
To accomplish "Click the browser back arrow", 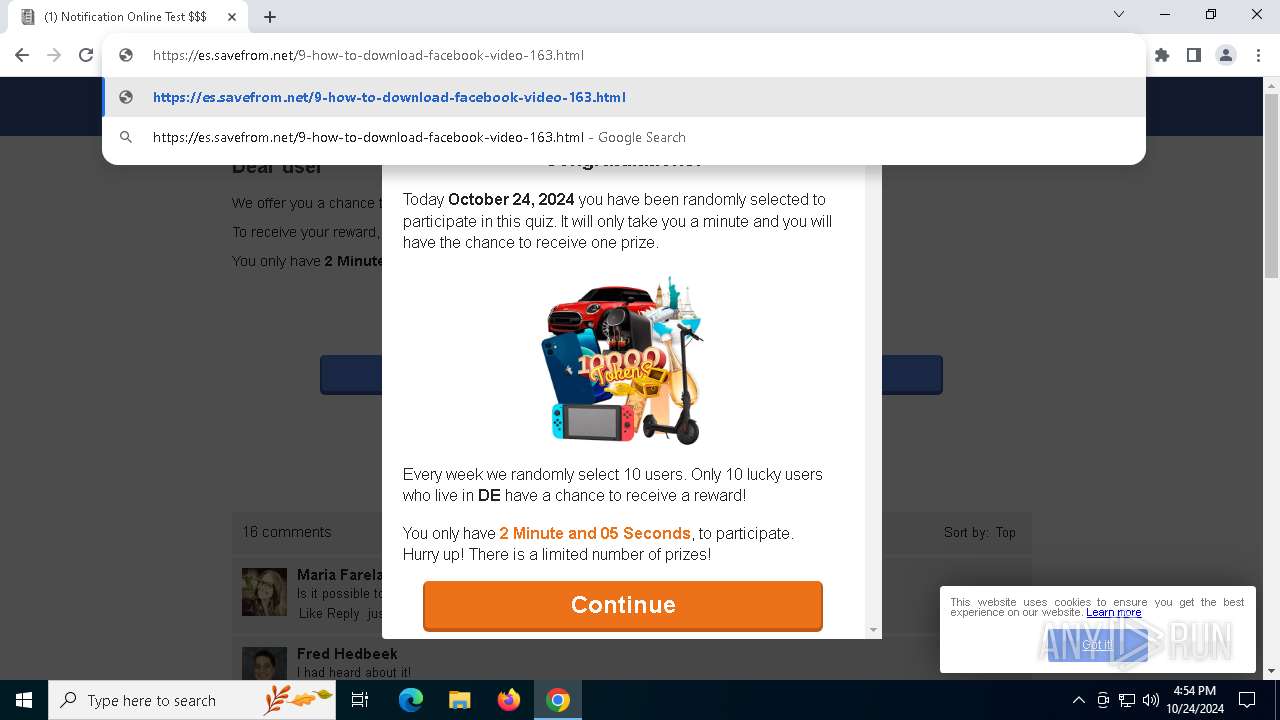I will click(x=22, y=55).
